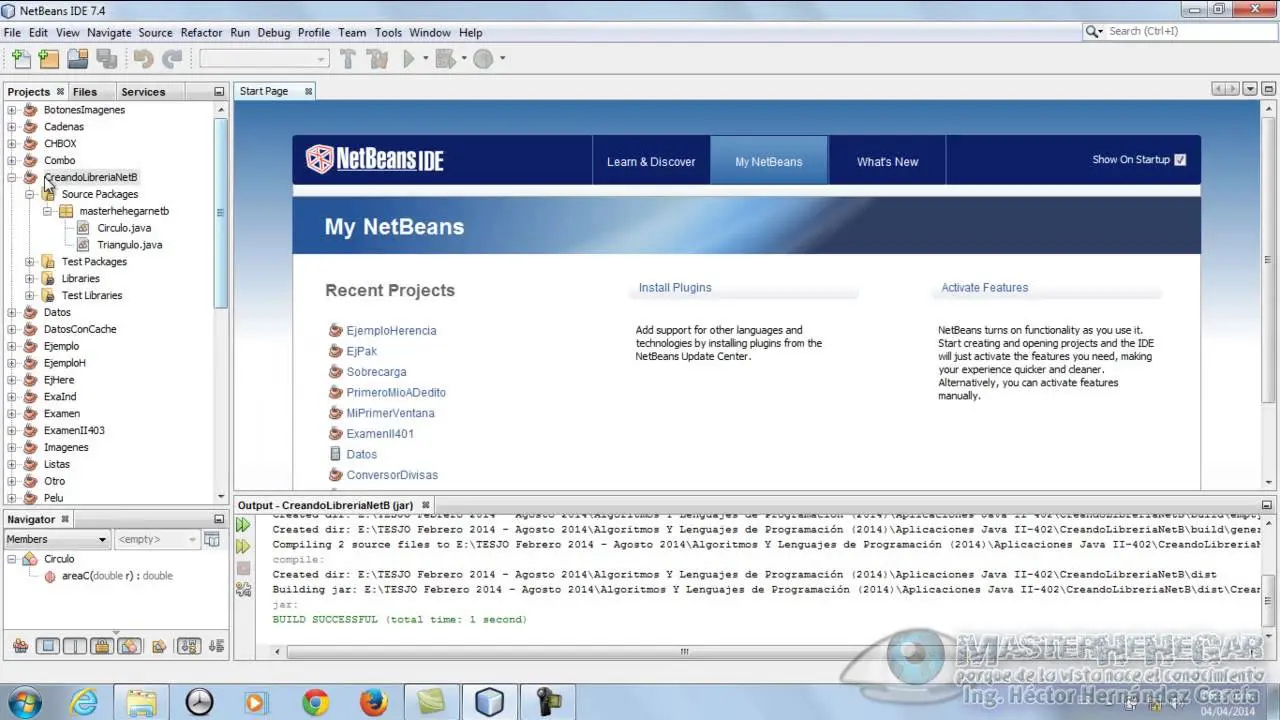Switch to the Learn & Discover tab
Viewport: 1280px width, 720px height.
coord(651,162)
